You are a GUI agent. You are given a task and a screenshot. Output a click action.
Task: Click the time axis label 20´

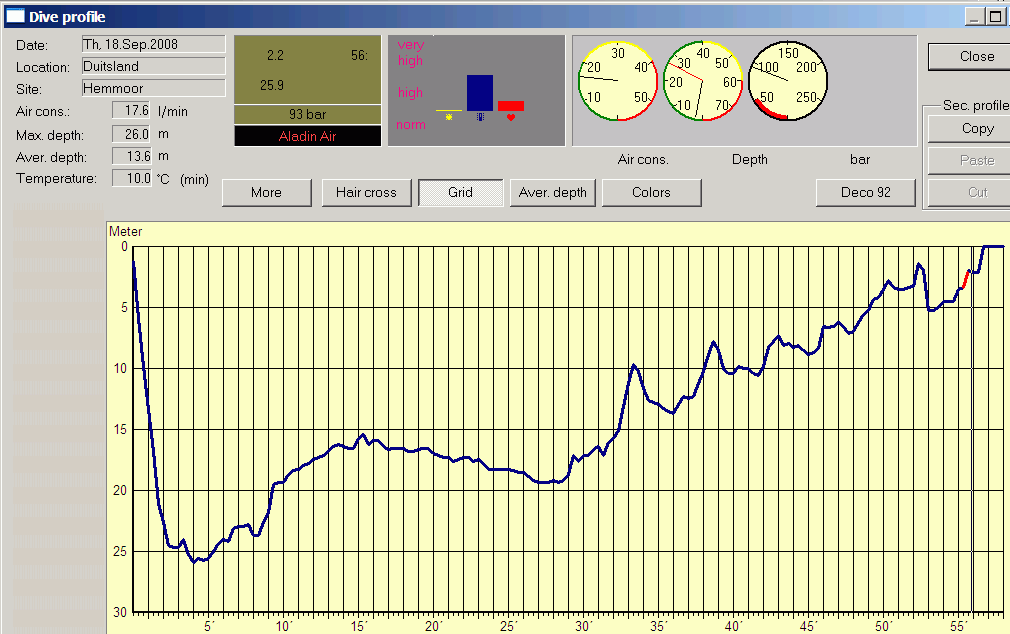tap(433, 626)
